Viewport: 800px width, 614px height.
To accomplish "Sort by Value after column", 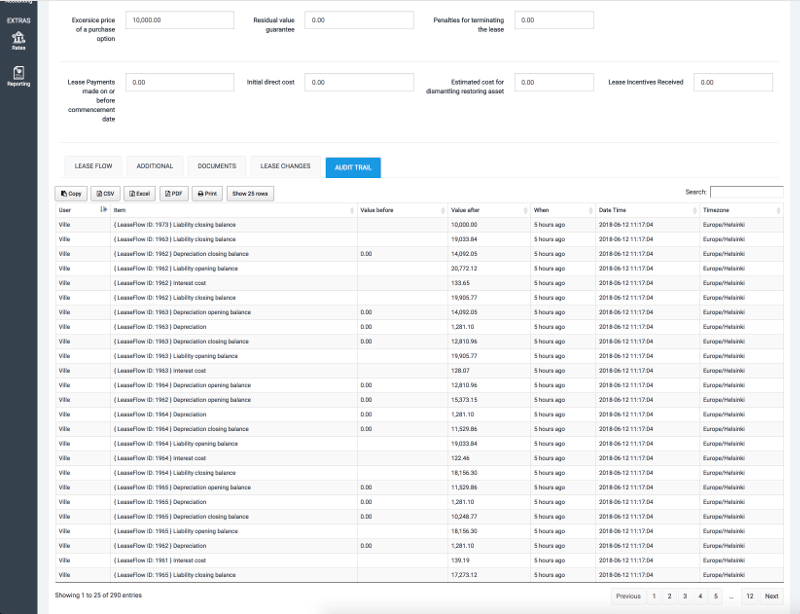I will [489, 210].
